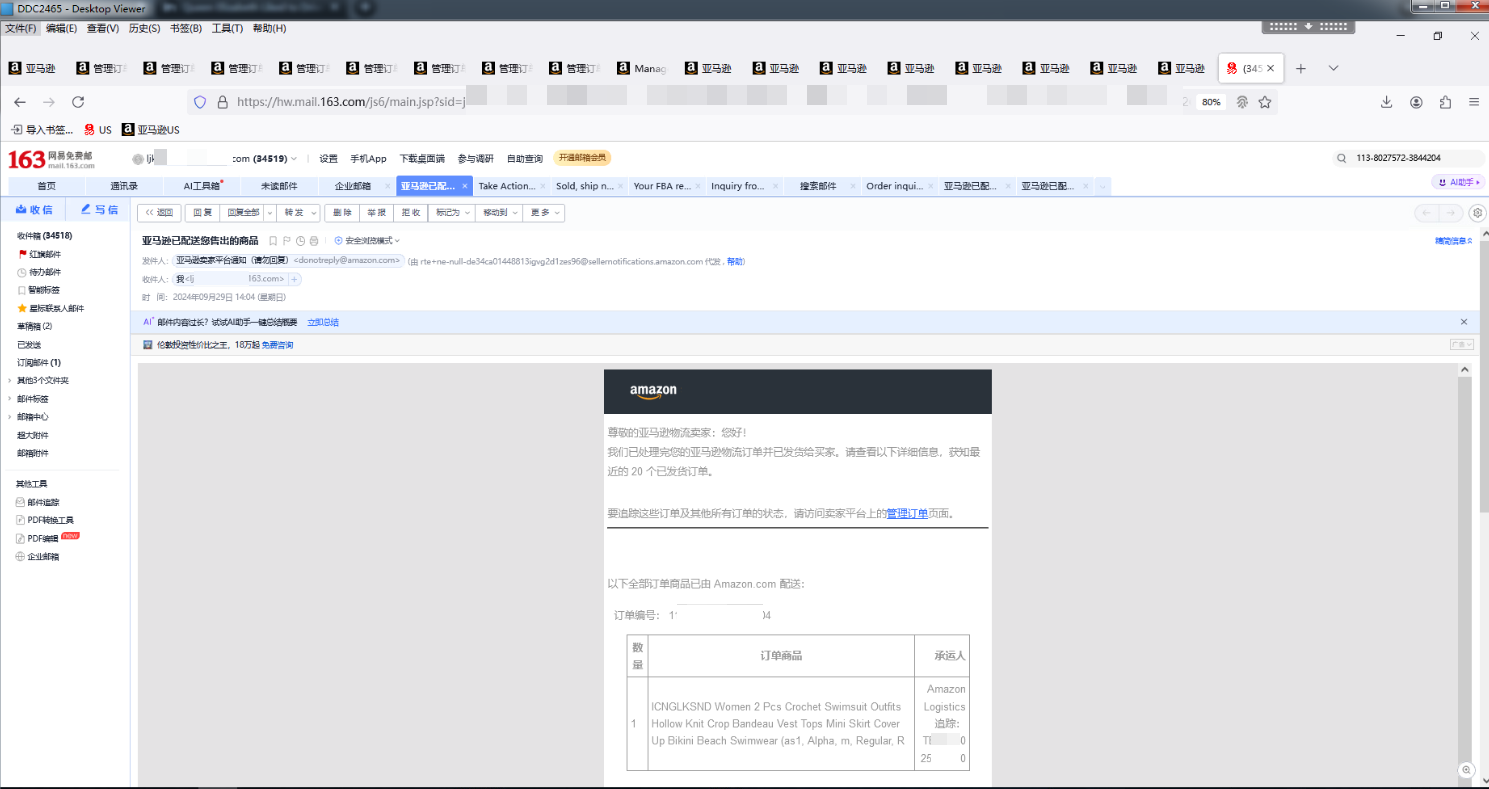
Task: Open the Firefox downloads icon
Action: pos(1386,102)
